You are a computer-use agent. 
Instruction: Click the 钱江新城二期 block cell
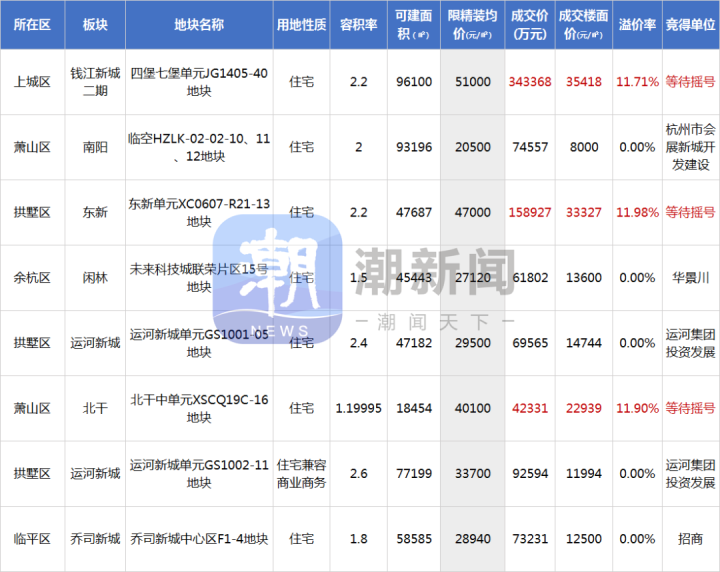click(x=95, y=81)
